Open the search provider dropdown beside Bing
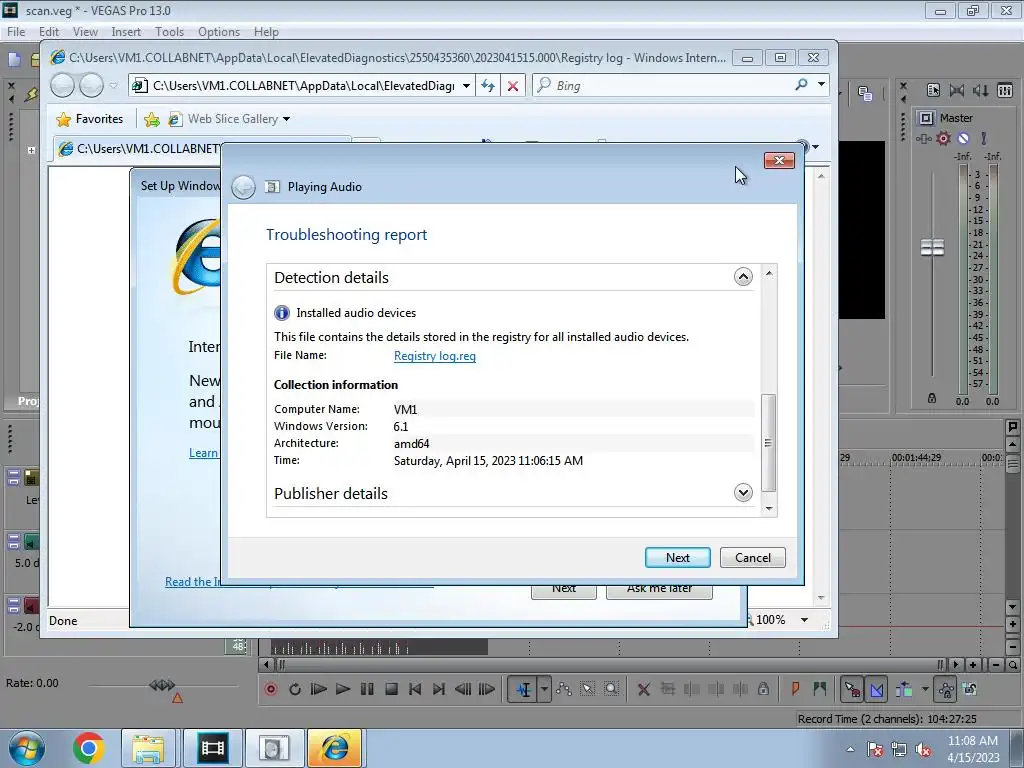Image resolution: width=1024 pixels, height=768 pixels. [821, 84]
